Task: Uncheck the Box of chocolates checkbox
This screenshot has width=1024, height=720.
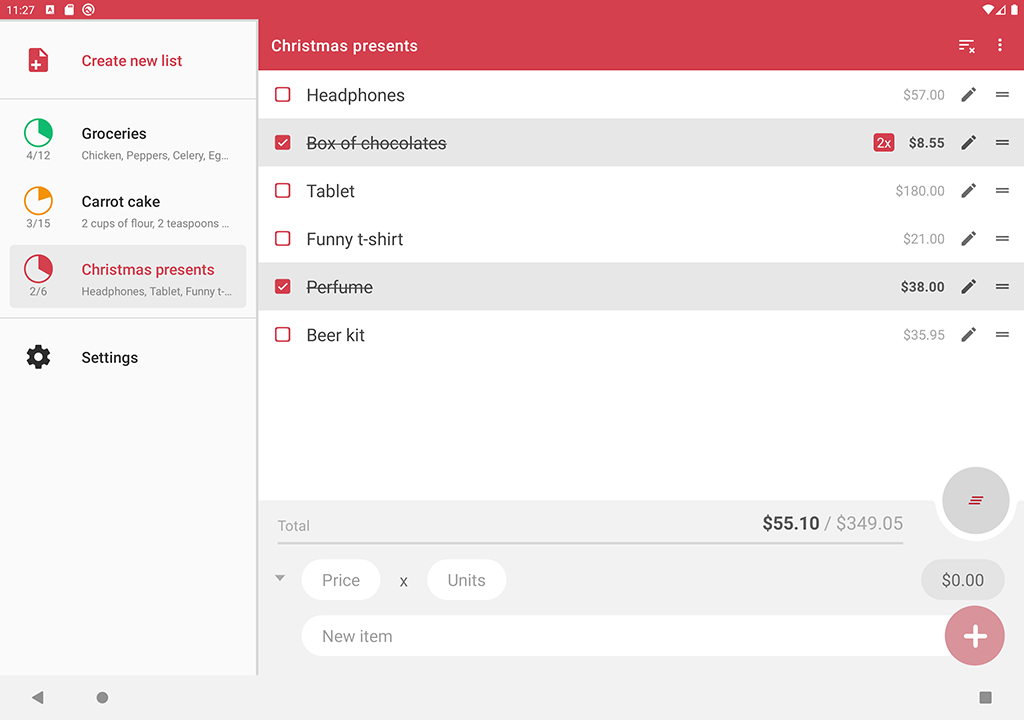Action: (283, 143)
